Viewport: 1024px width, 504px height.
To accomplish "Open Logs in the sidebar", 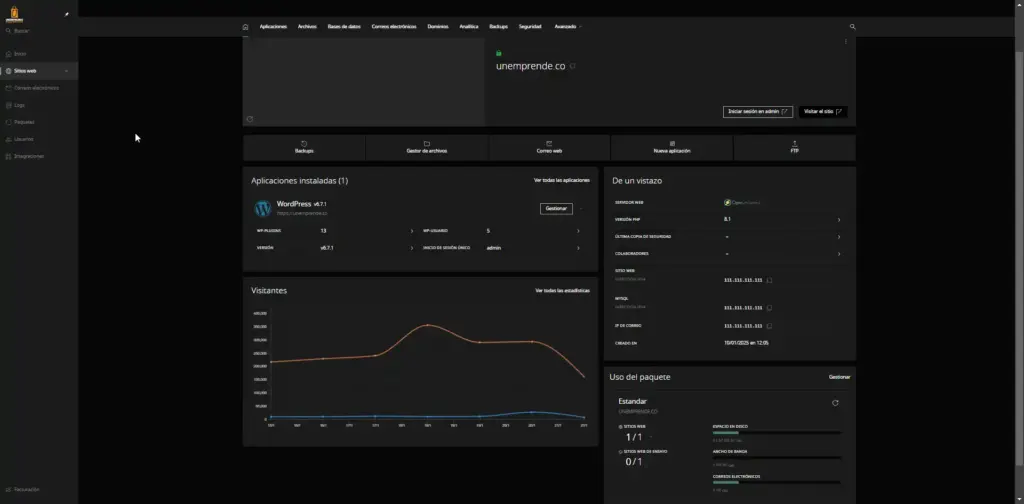I will point(39,104).
